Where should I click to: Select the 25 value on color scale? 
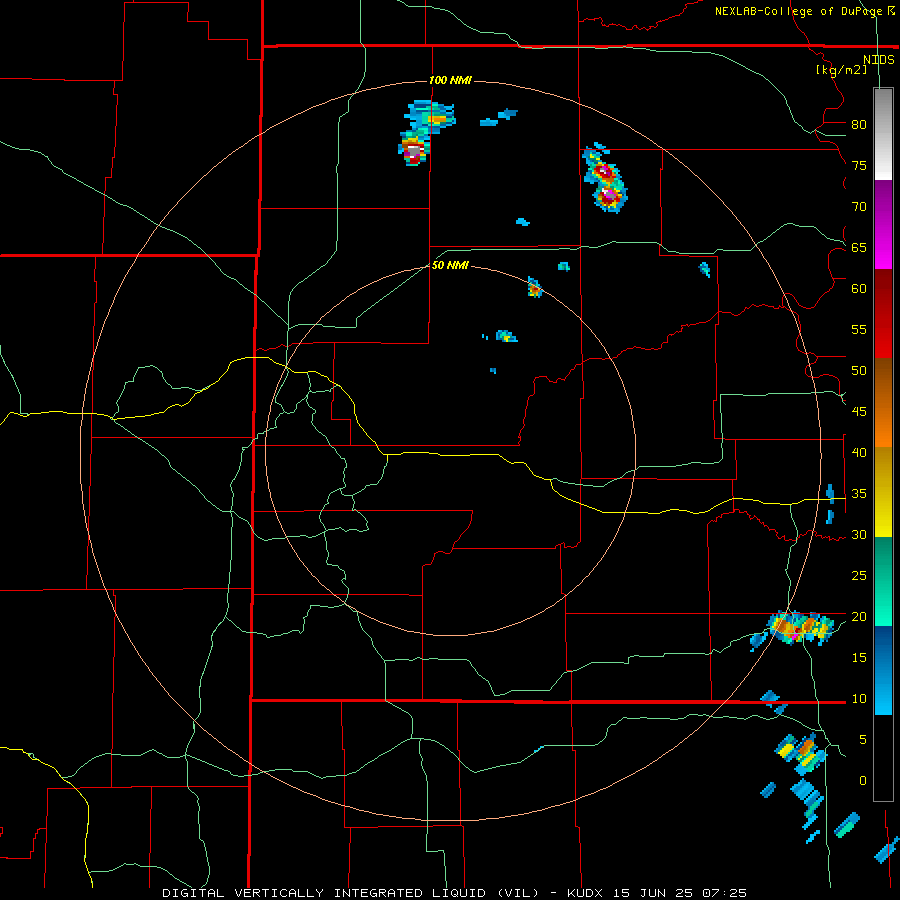859,576
